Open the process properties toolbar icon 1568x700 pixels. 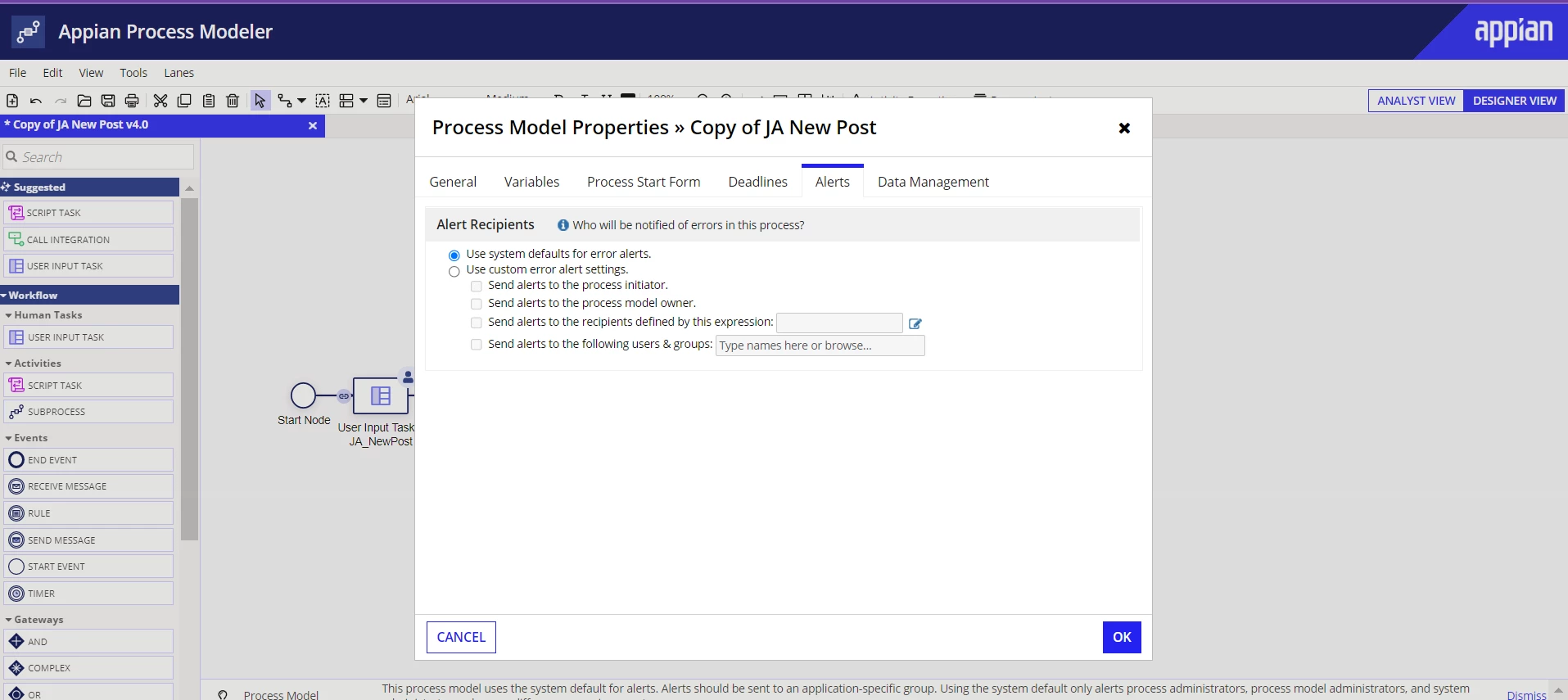384,101
